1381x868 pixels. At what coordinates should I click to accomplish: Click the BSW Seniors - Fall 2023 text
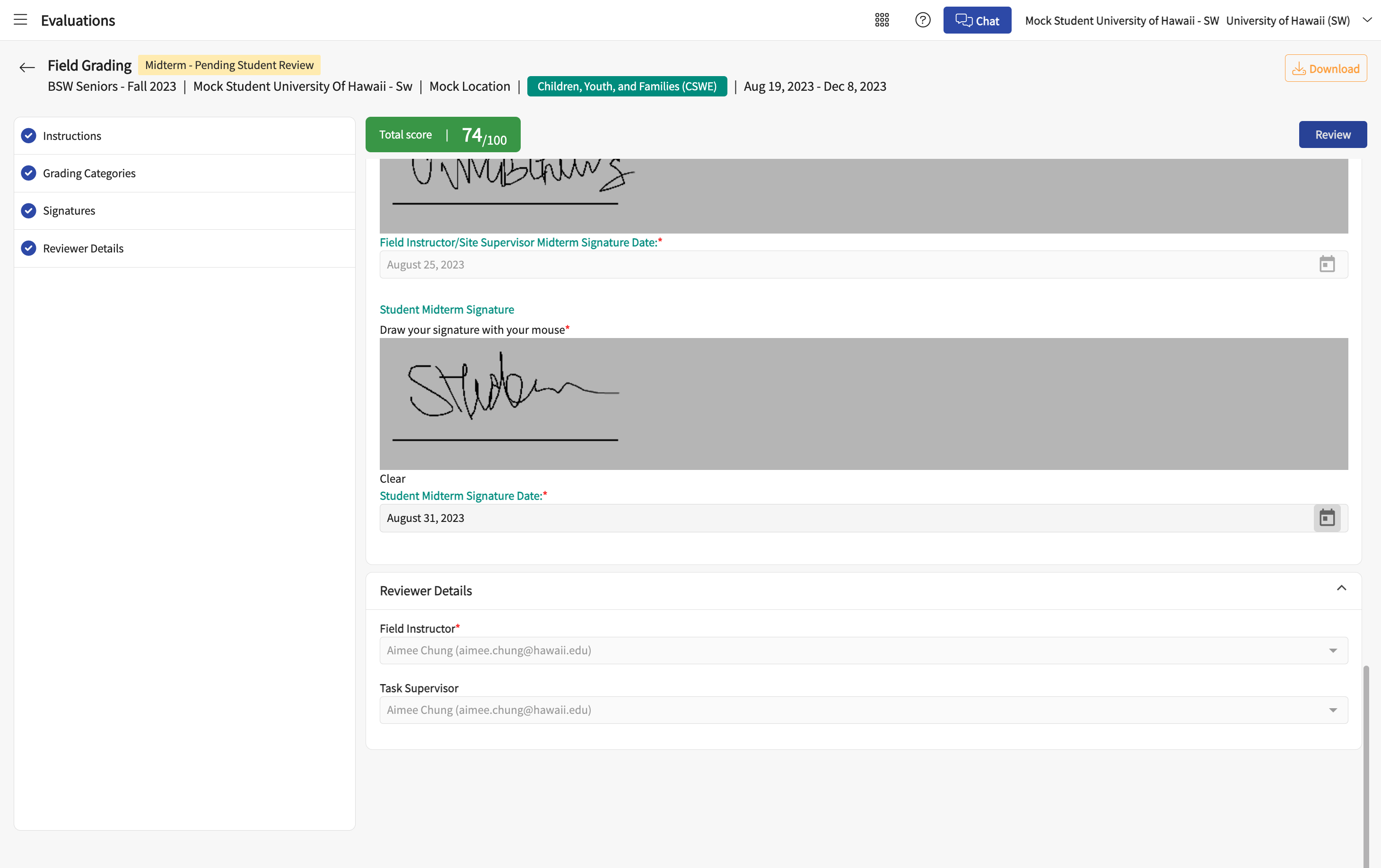(x=112, y=86)
